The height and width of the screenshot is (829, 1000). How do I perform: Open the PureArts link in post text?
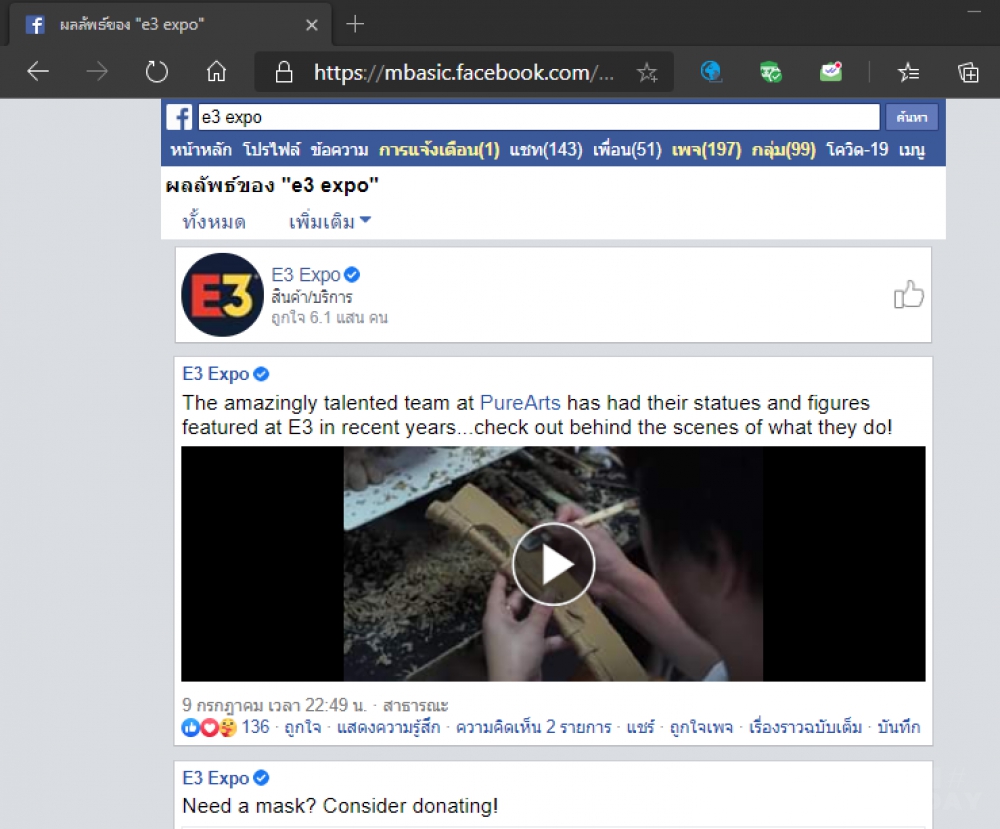[x=520, y=403]
